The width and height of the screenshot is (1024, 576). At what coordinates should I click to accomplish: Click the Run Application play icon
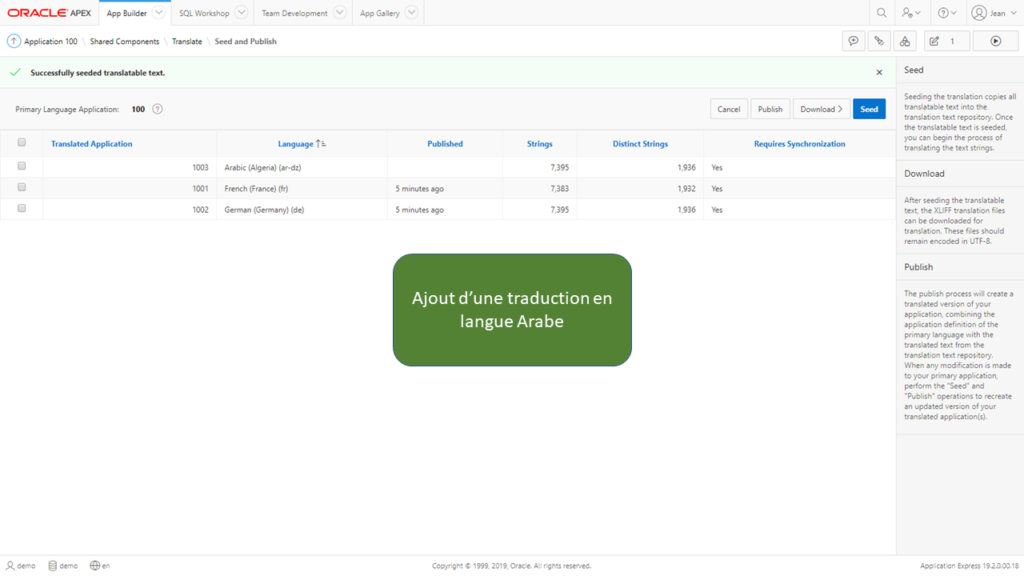[995, 41]
